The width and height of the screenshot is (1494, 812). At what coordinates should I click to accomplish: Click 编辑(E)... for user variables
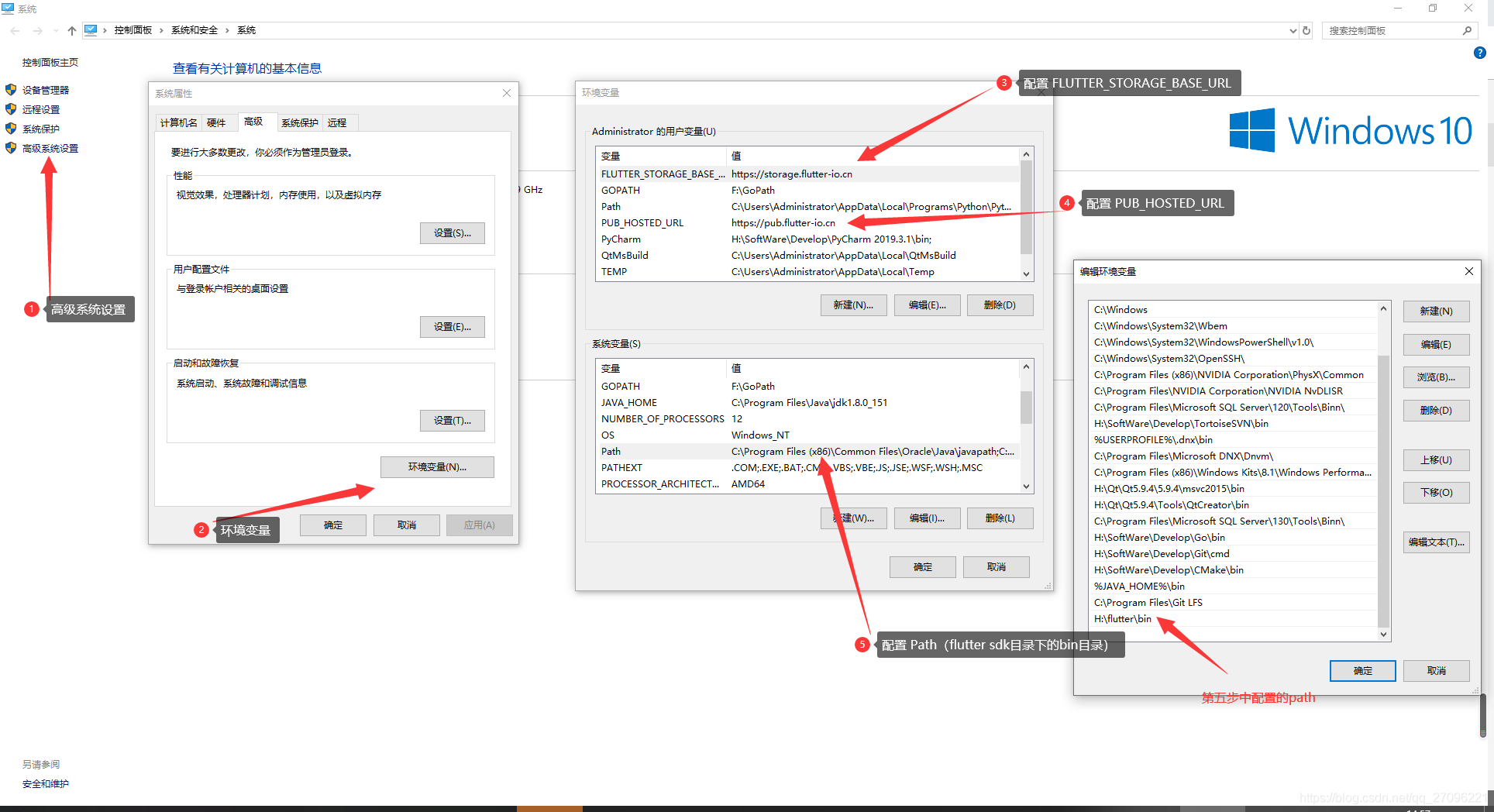point(927,304)
